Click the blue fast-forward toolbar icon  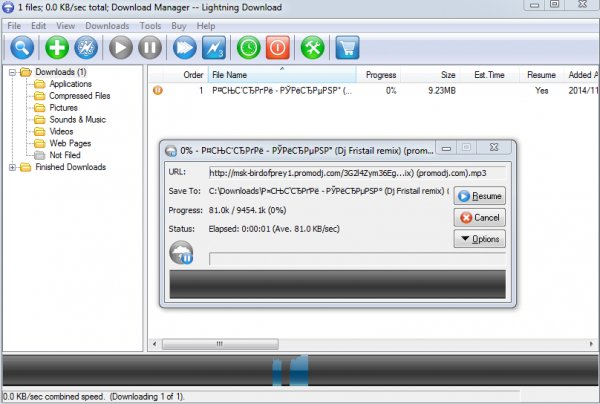(x=184, y=48)
